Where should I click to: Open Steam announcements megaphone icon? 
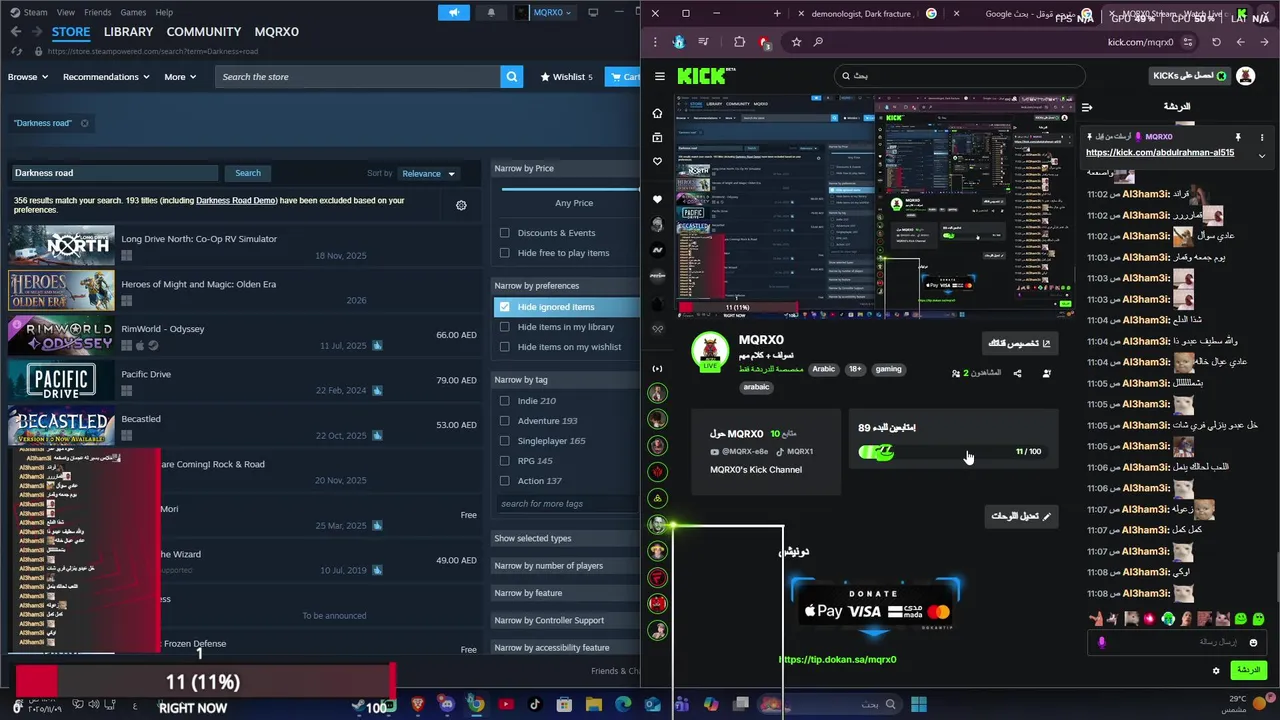pos(454,12)
